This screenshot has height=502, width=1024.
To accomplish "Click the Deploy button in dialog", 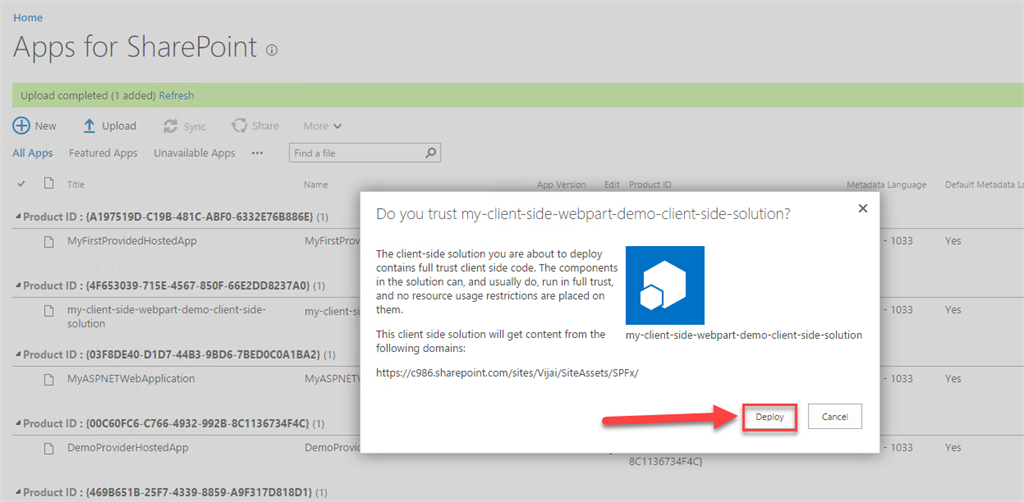I will (x=769, y=416).
